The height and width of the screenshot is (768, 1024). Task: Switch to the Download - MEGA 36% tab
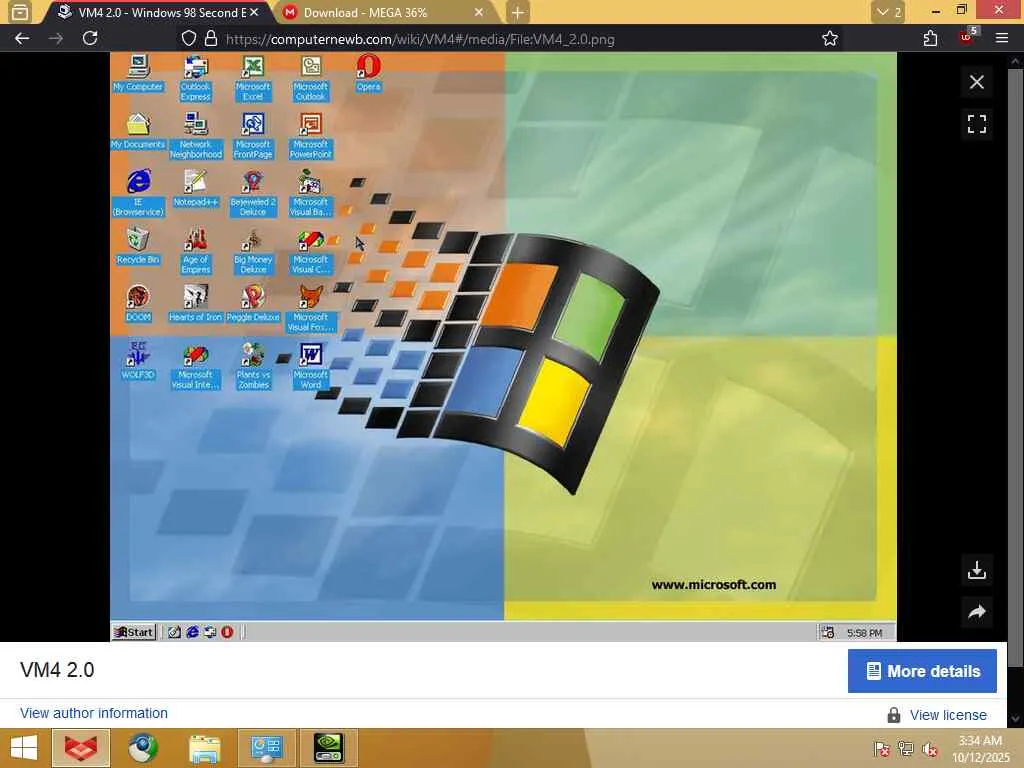click(x=385, y=12)
